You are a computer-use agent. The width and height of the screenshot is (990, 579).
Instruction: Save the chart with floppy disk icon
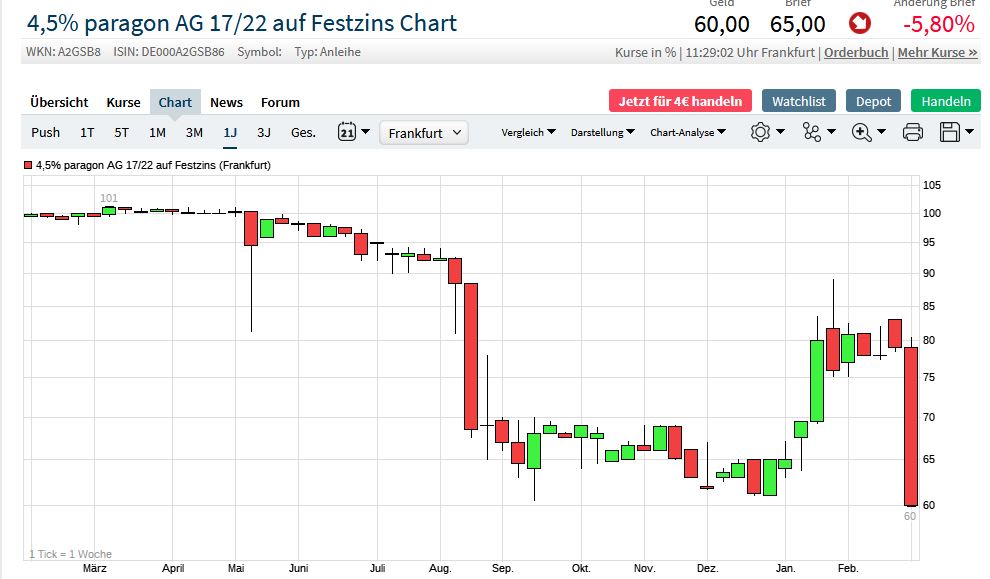[950, 132]
